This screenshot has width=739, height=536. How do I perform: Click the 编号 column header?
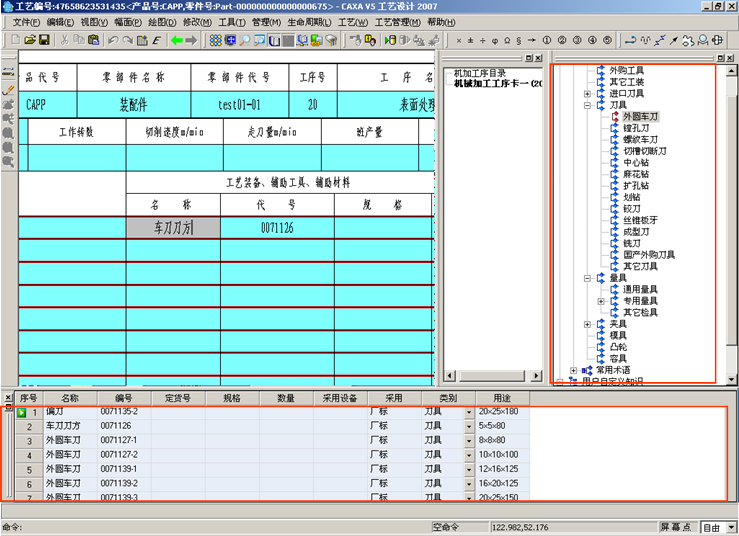124,398
